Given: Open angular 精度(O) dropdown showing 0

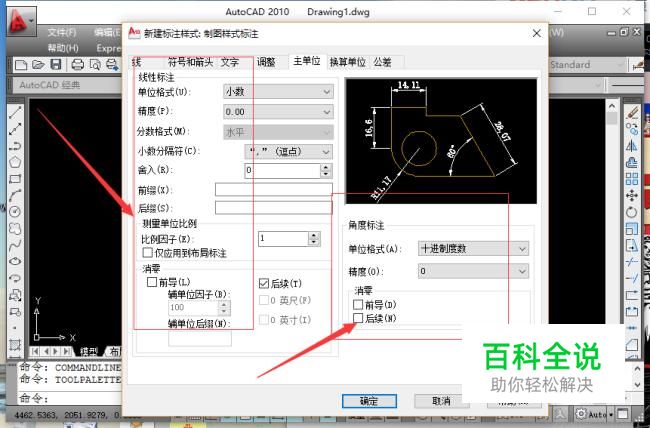Looking at the screenshot, I should pos(473,271).
